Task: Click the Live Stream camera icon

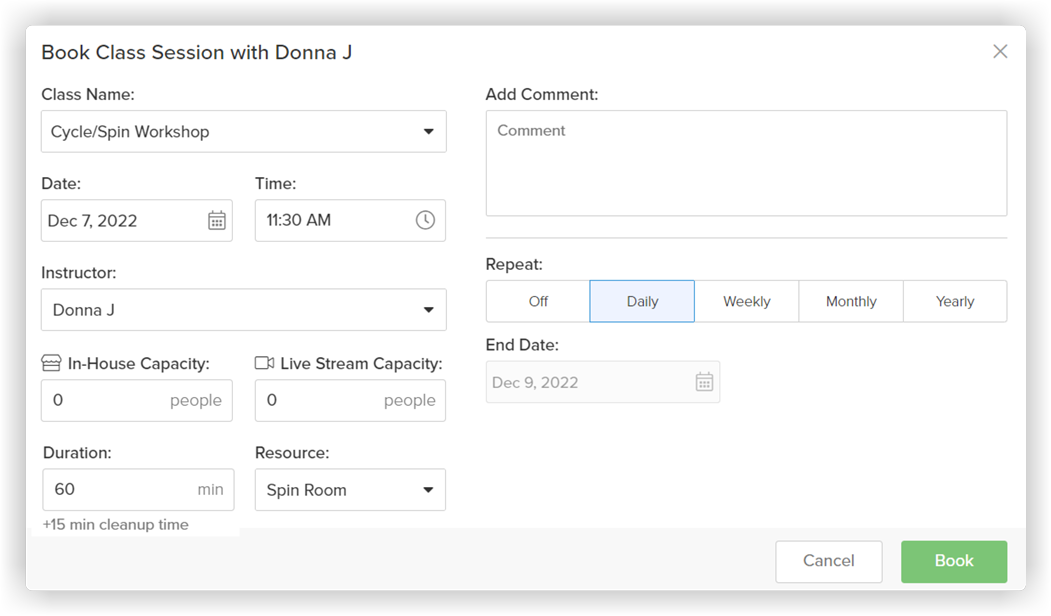Action: coord(265,363)
